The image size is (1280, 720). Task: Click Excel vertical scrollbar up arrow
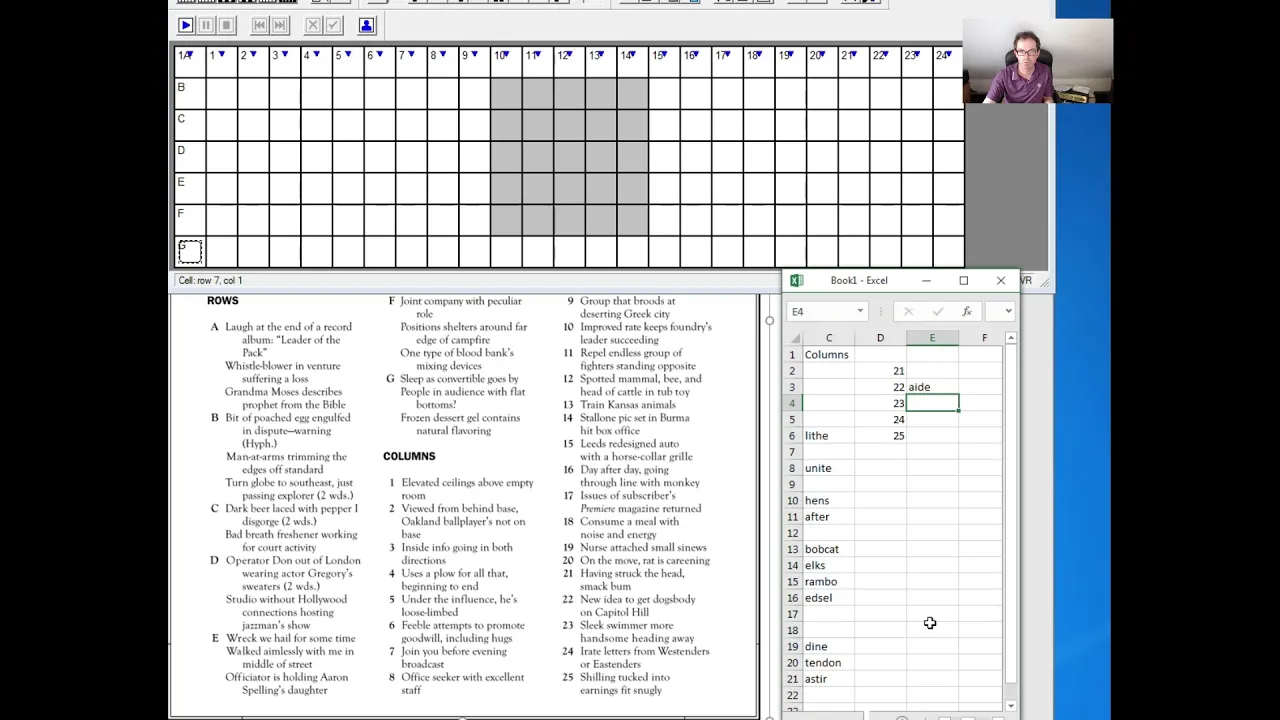point(1011,339)
